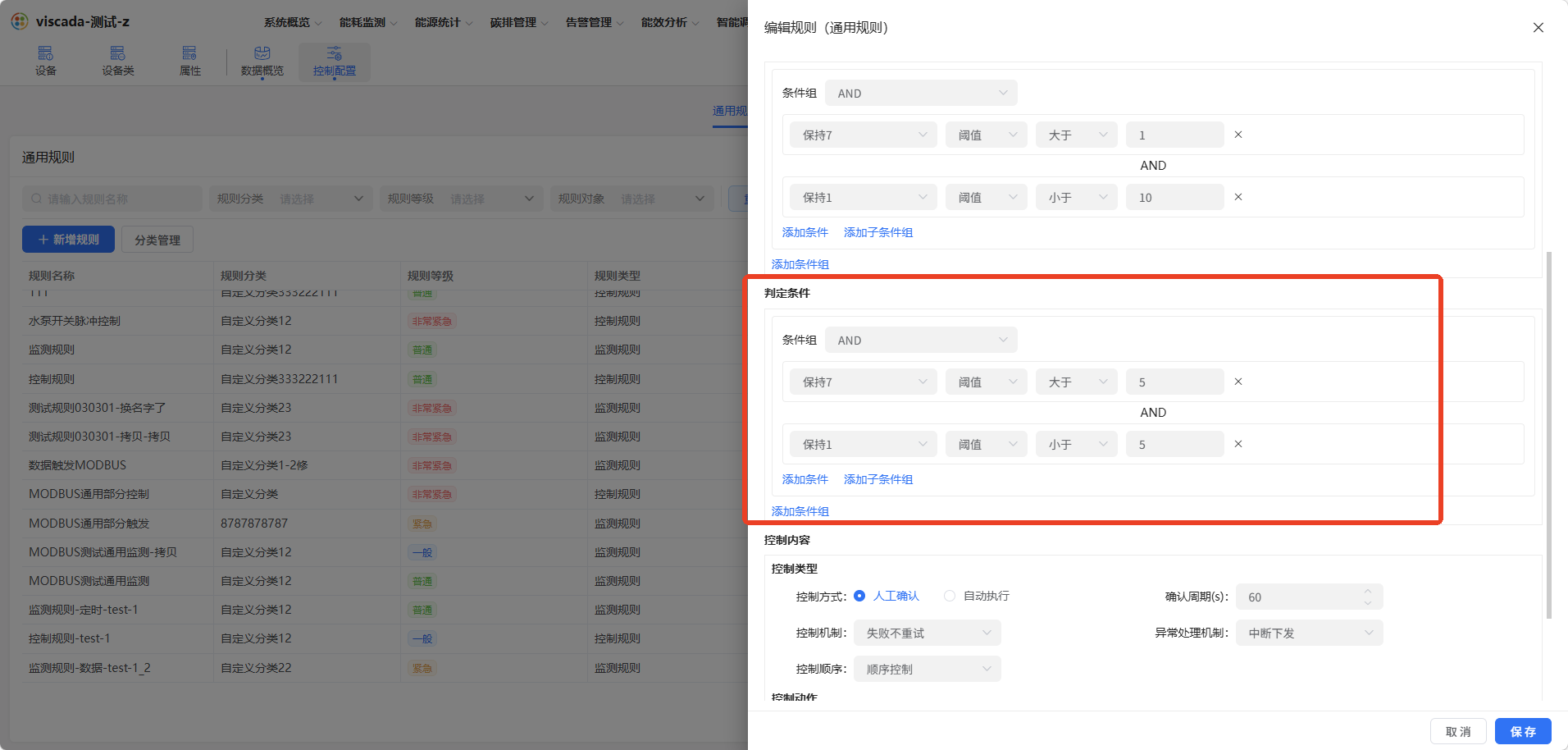Open the 能源统计 menu
This screenshot has width=1568, height=750.
[444, 22]
